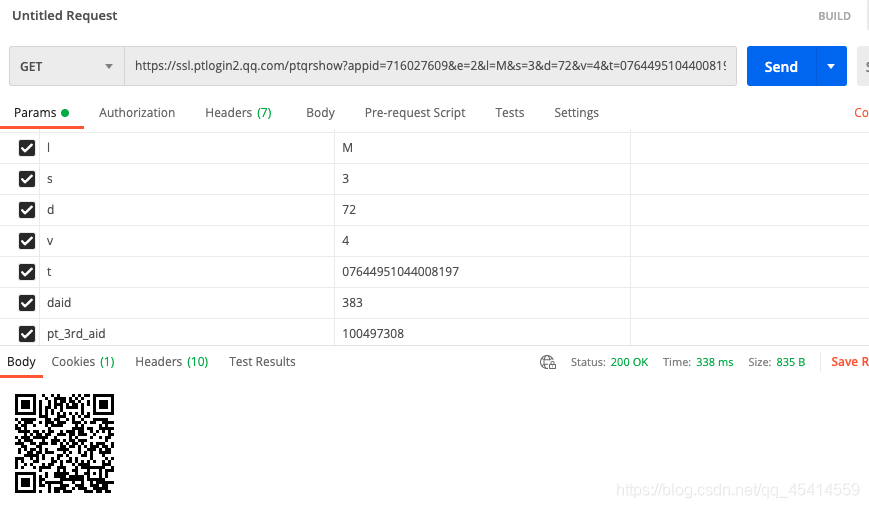
Task: Click the key name 'pt_3rd_aid'
Action: click(76, 334)
